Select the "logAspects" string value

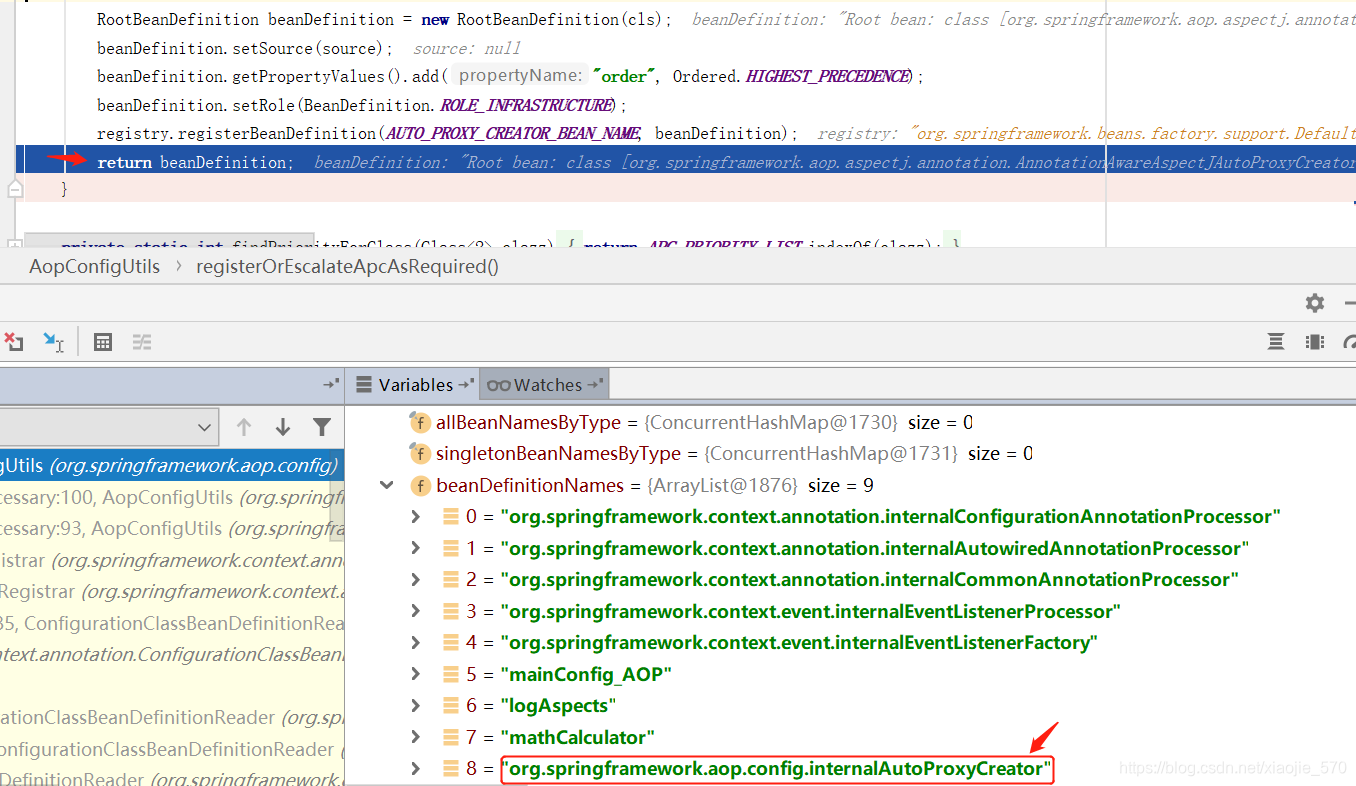(x=558, y=706)
